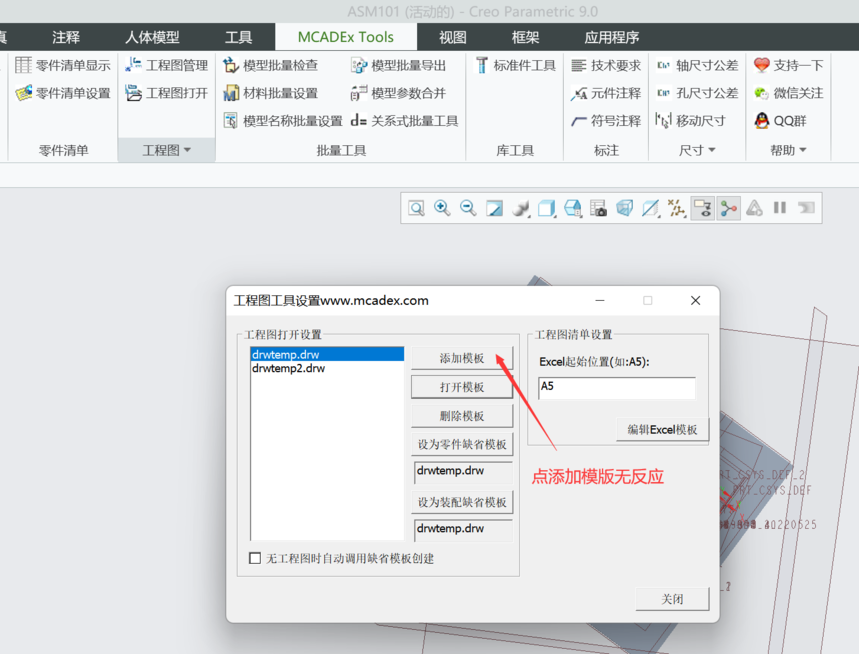Click the 模型名称批量设置 icon

[x=231, y=121]
